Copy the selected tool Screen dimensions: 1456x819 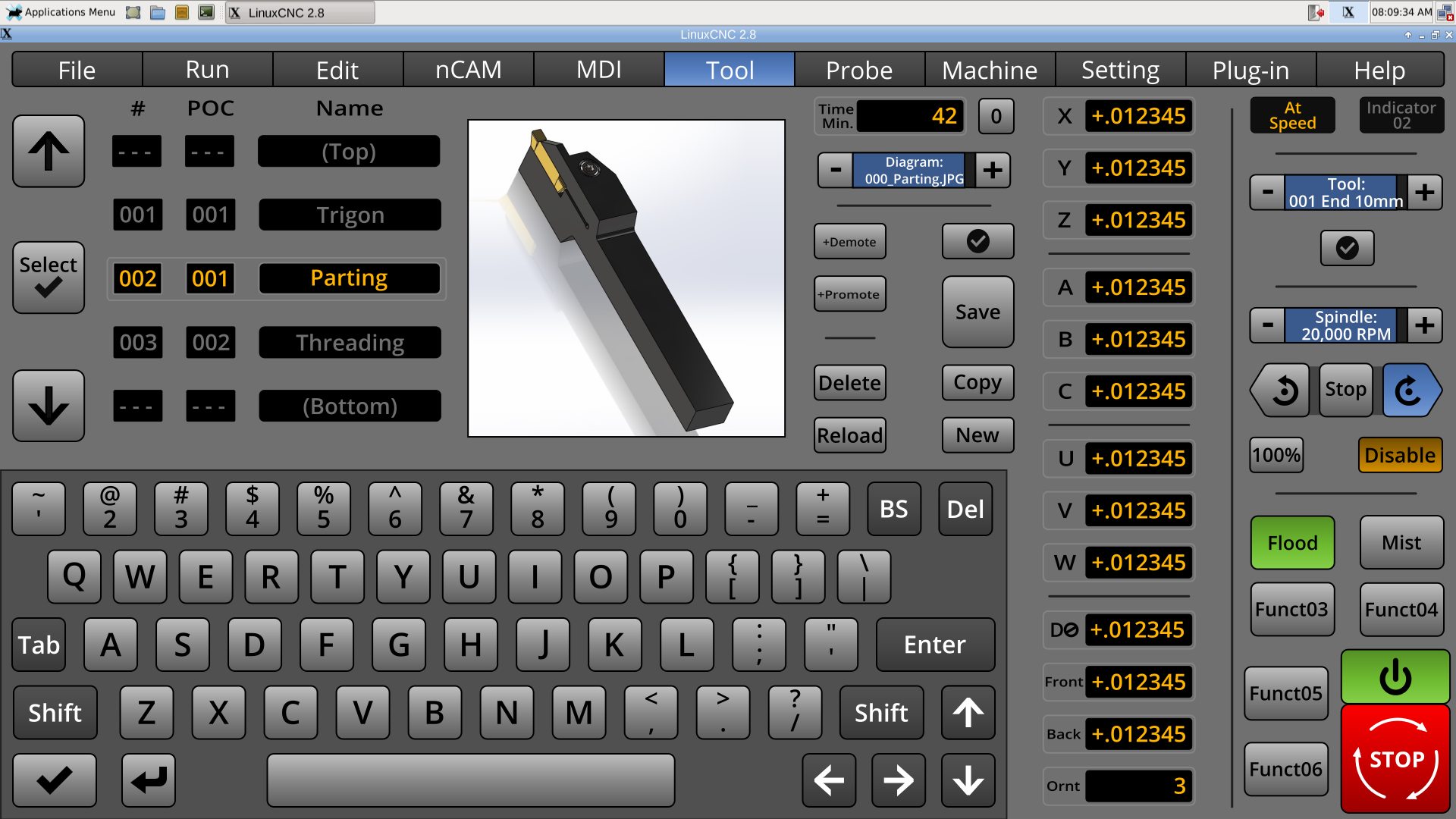click(977, 383)
